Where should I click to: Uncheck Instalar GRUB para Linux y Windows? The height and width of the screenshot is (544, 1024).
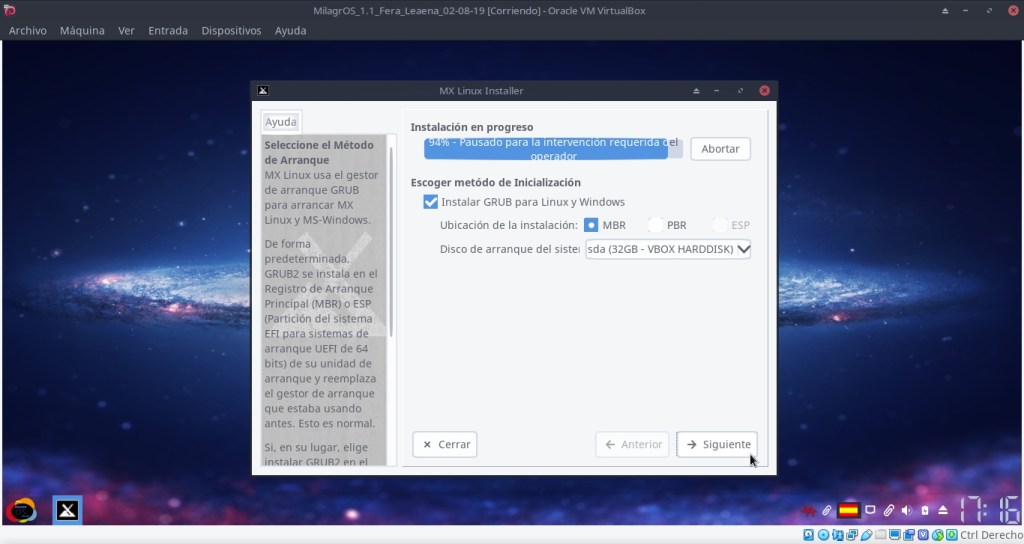tap(431, 202)
